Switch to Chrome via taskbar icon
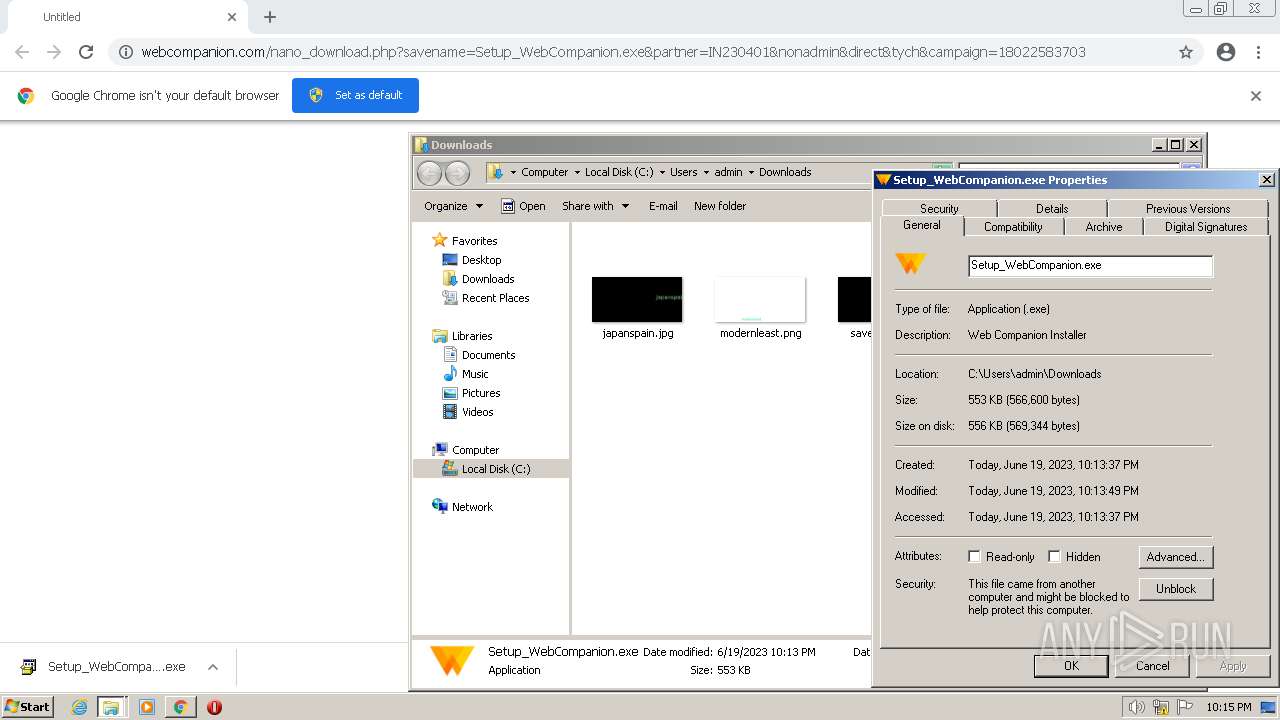 [180, 707]
